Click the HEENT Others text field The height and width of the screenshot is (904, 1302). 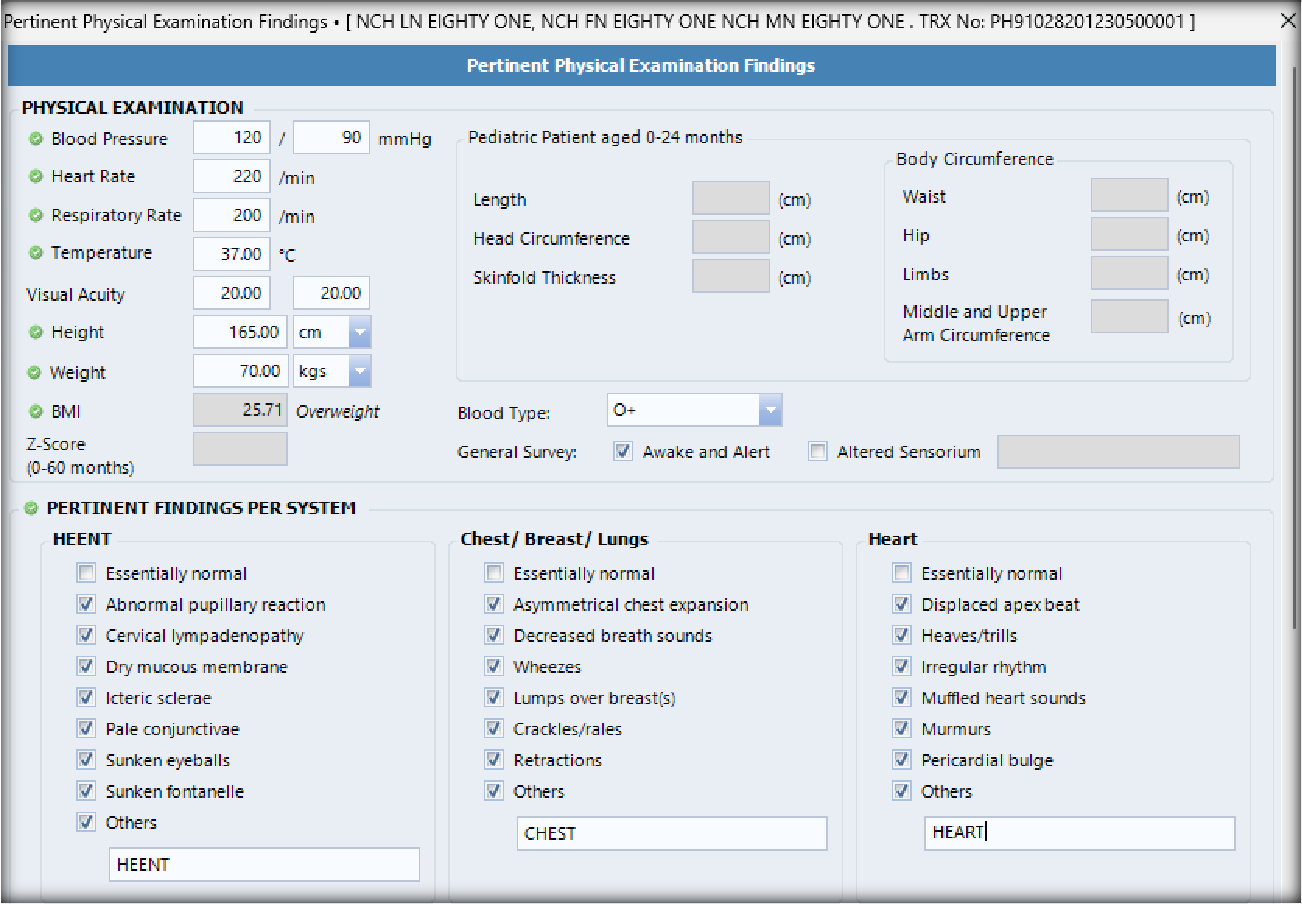(264, 865)
